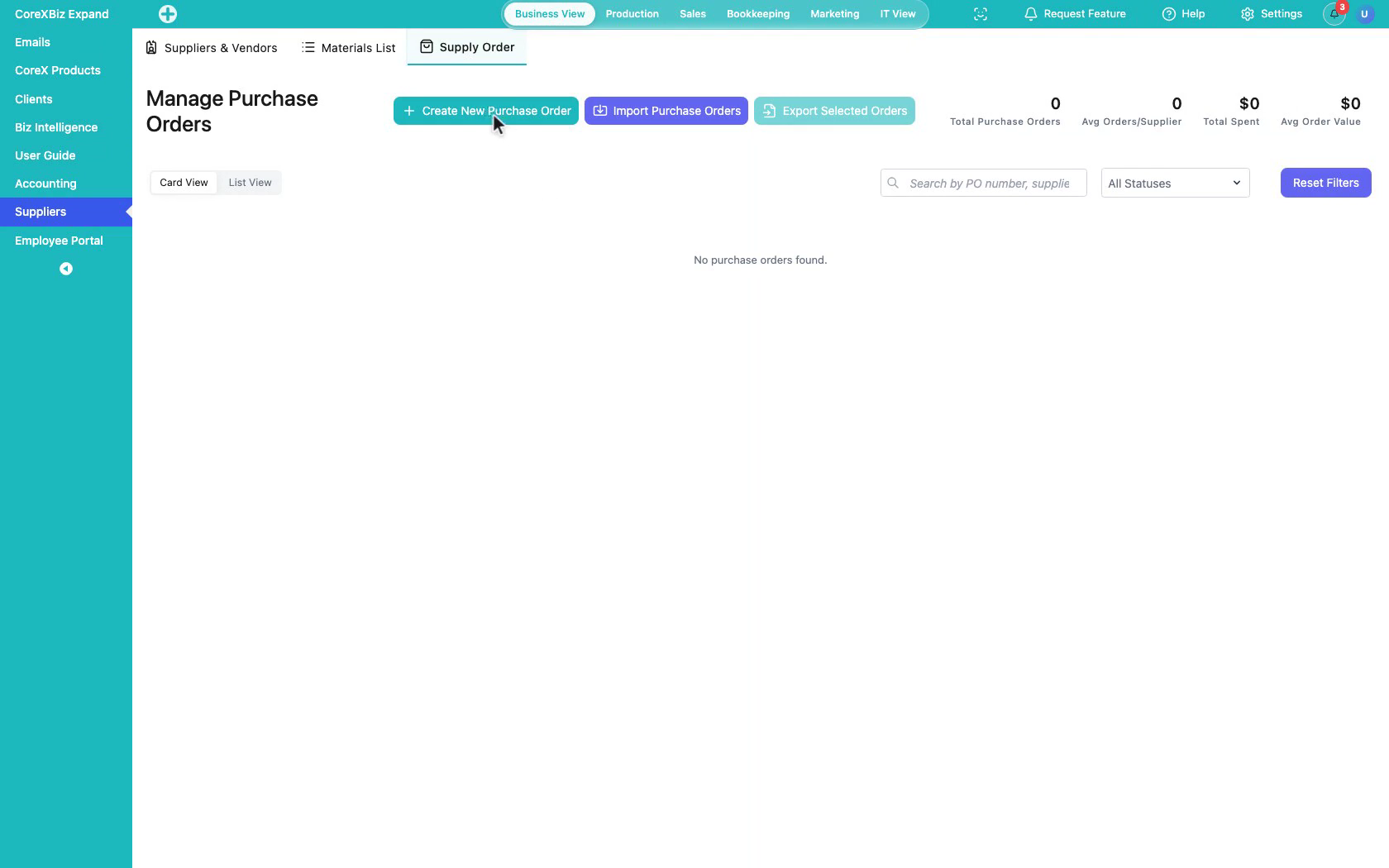The image size is (1389, 868).
Task: Open the All Statuses dropdown
Action: [x=1175, y=183]
